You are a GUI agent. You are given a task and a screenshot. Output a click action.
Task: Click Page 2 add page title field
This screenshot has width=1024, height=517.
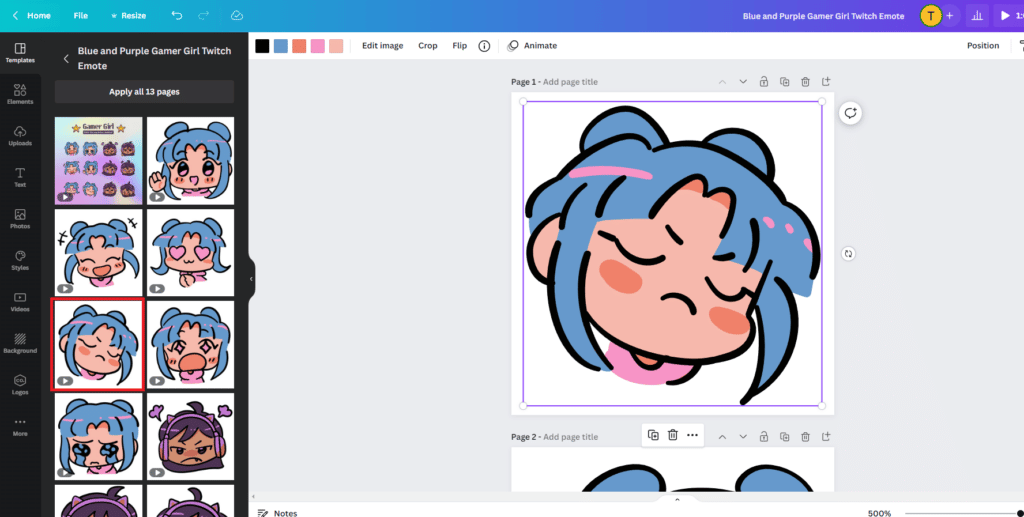tap(570, 437)
